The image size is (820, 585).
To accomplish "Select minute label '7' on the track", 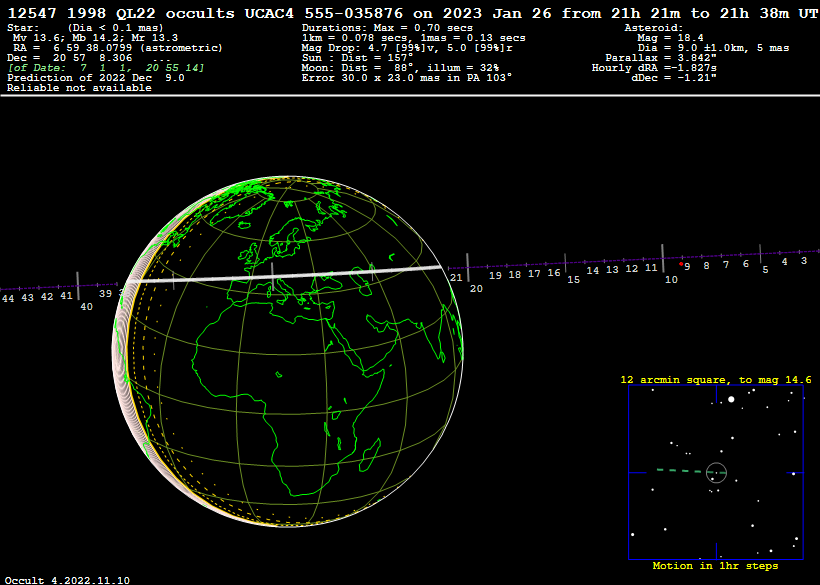I will pos(726,265).
